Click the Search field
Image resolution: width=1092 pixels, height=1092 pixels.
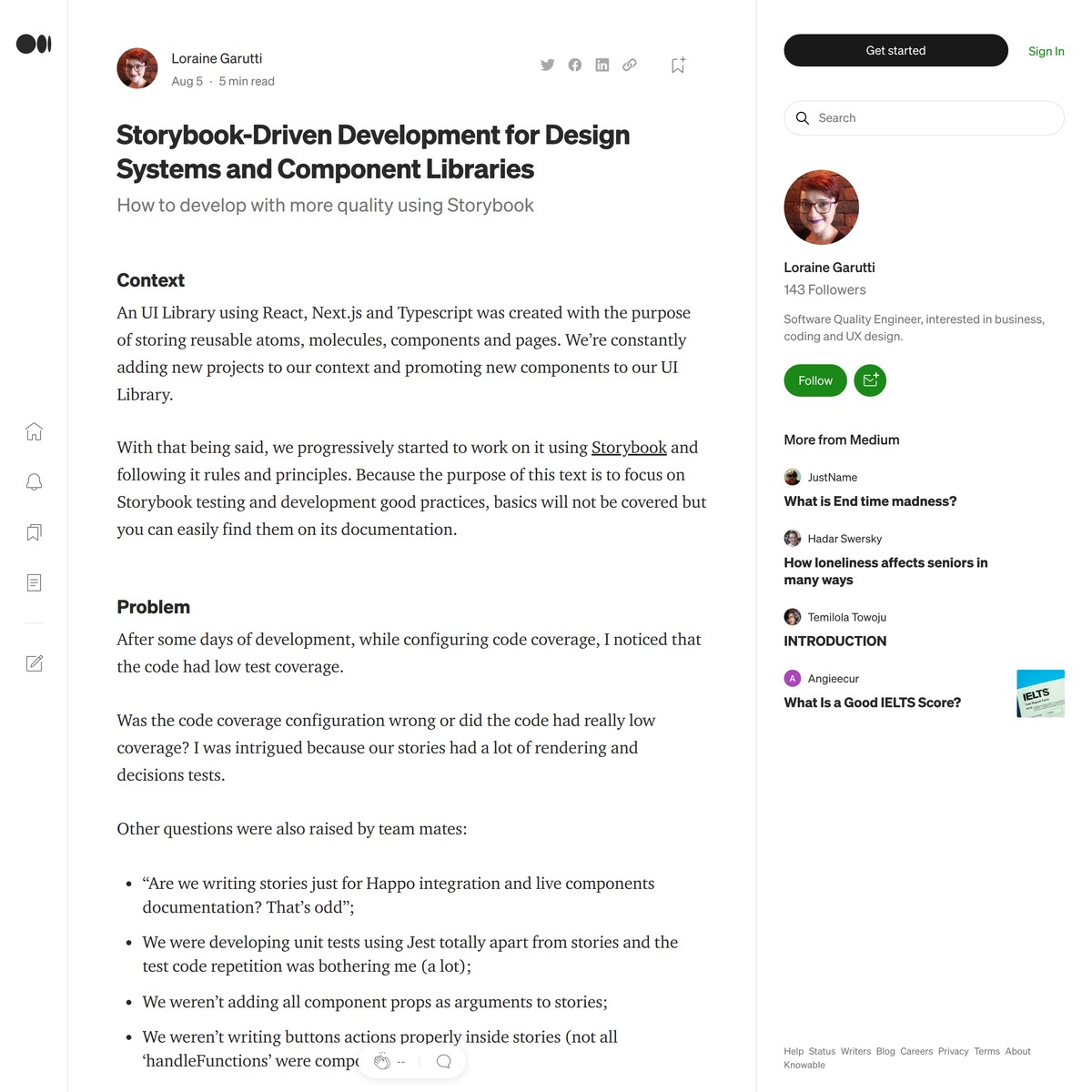(x=923, y=118)
